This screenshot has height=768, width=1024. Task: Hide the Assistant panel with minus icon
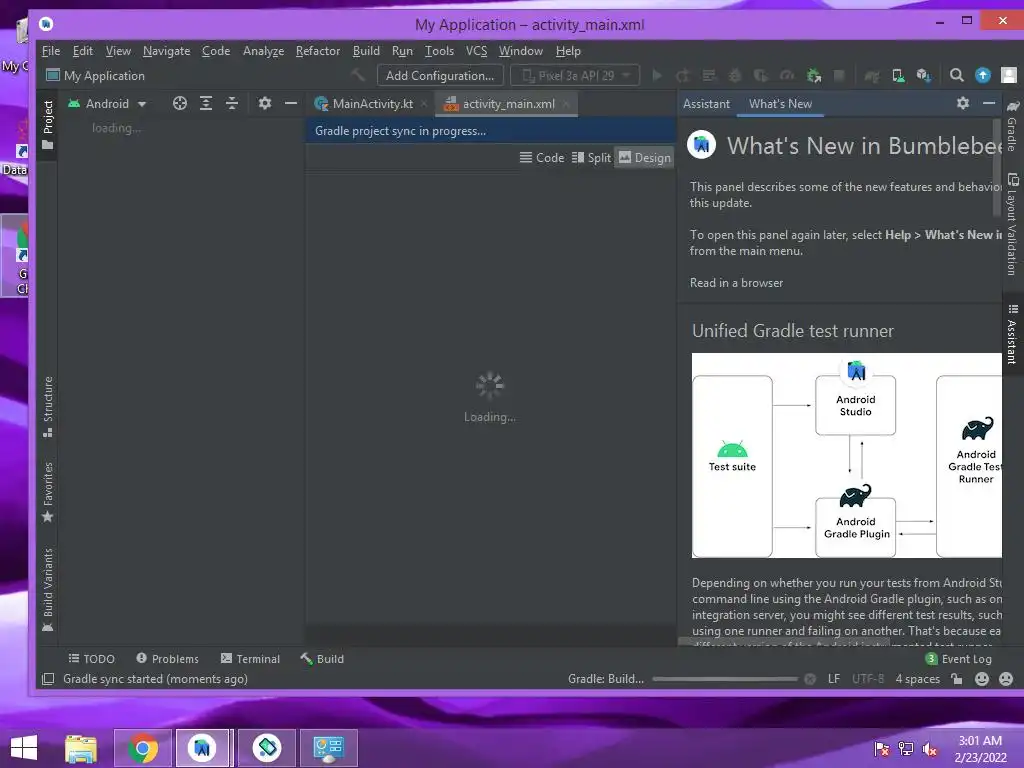[989, 103]
